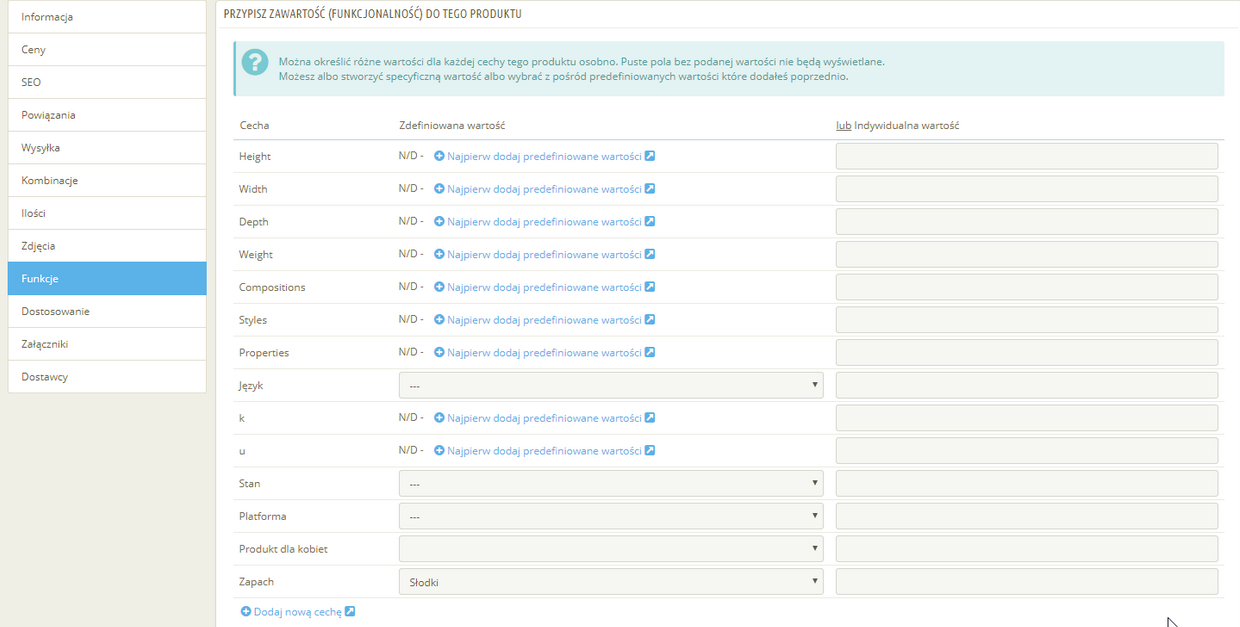
Task: Click the plus icon in the Depth row
Action: point(439,222)
